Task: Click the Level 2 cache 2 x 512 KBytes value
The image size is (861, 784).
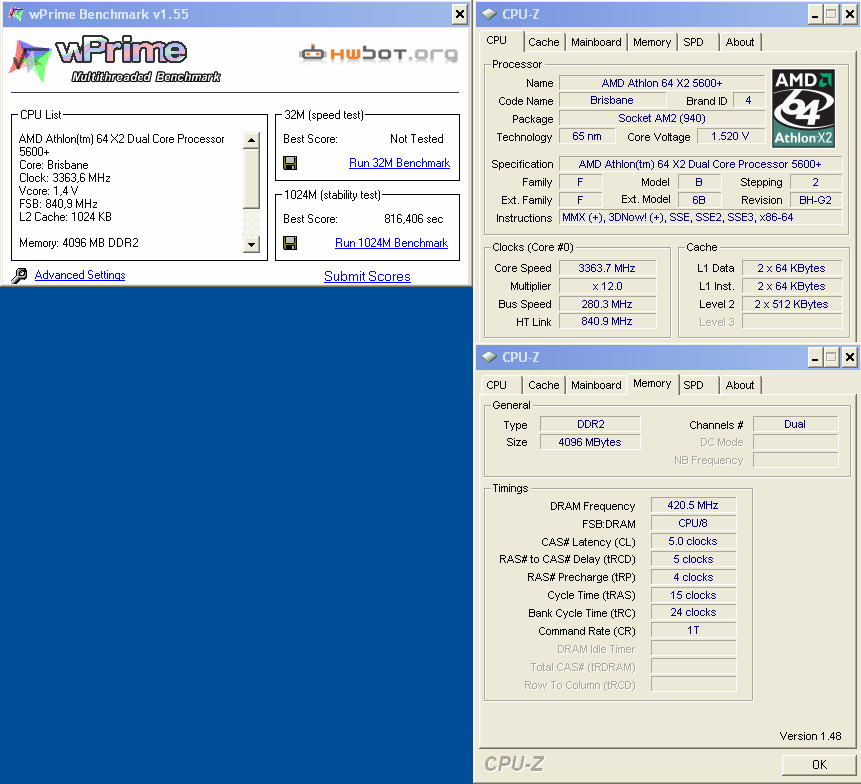Action: [x=791, y=304]
